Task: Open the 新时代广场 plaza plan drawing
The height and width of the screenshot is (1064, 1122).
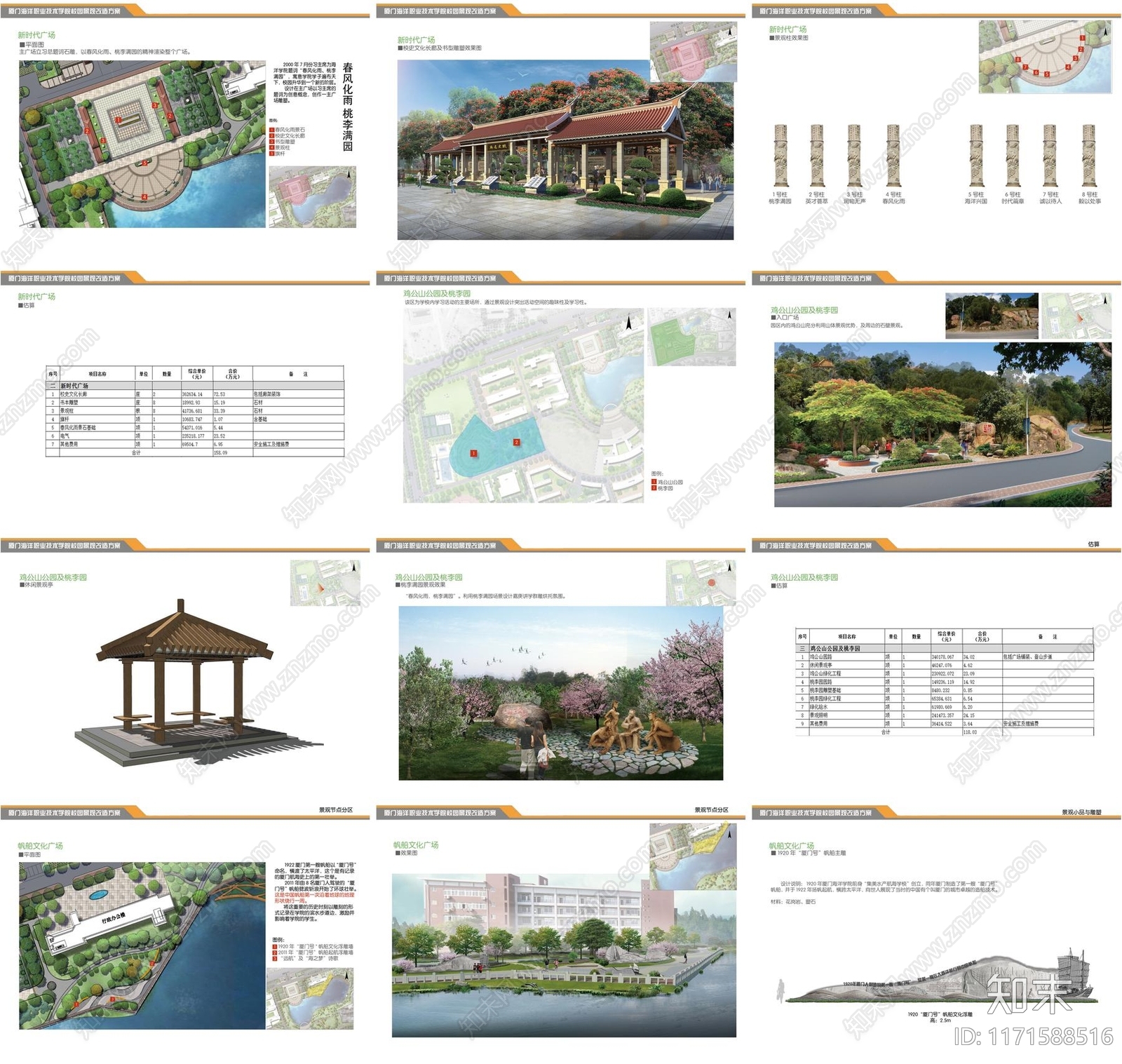Action: 142,143
